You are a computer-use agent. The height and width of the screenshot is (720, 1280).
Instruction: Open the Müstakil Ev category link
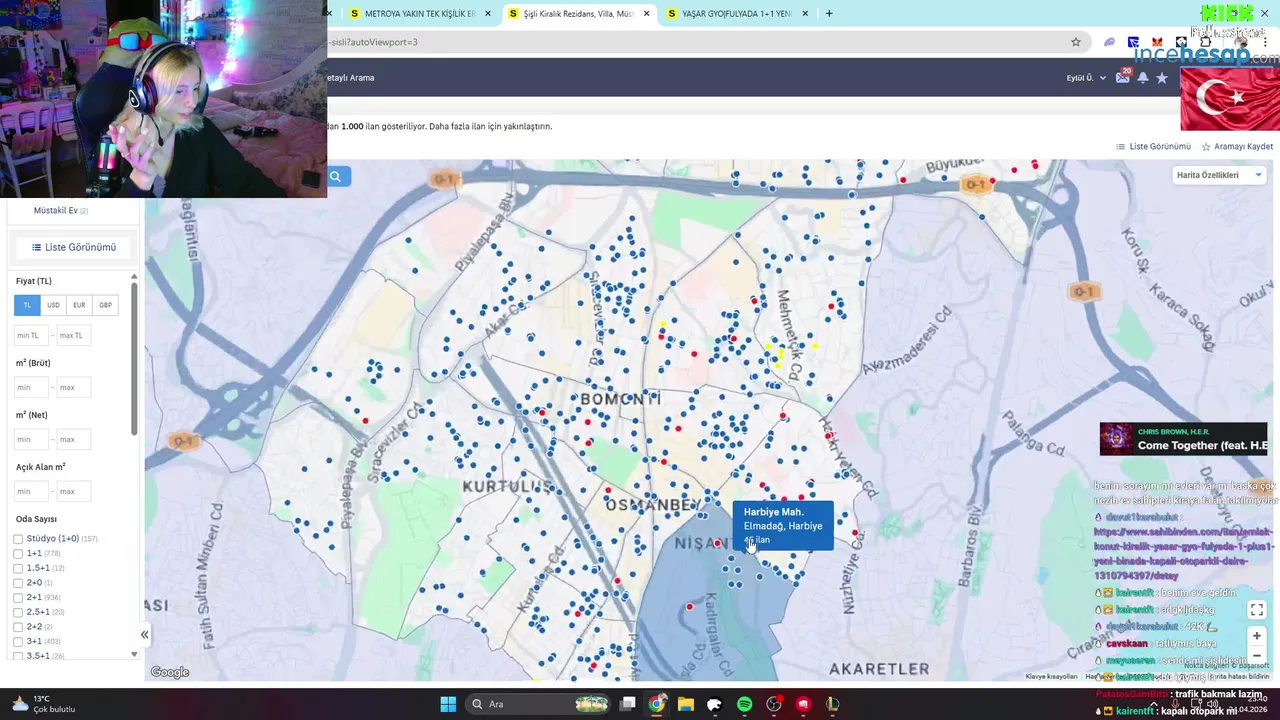(x=56, y=210)
